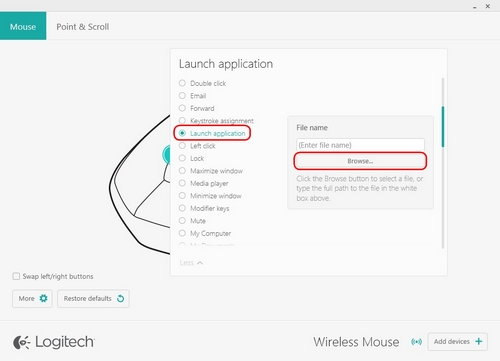This screenshot has height=361, width=500.
Task: Choose the Maximize window option
Action: 182,171
